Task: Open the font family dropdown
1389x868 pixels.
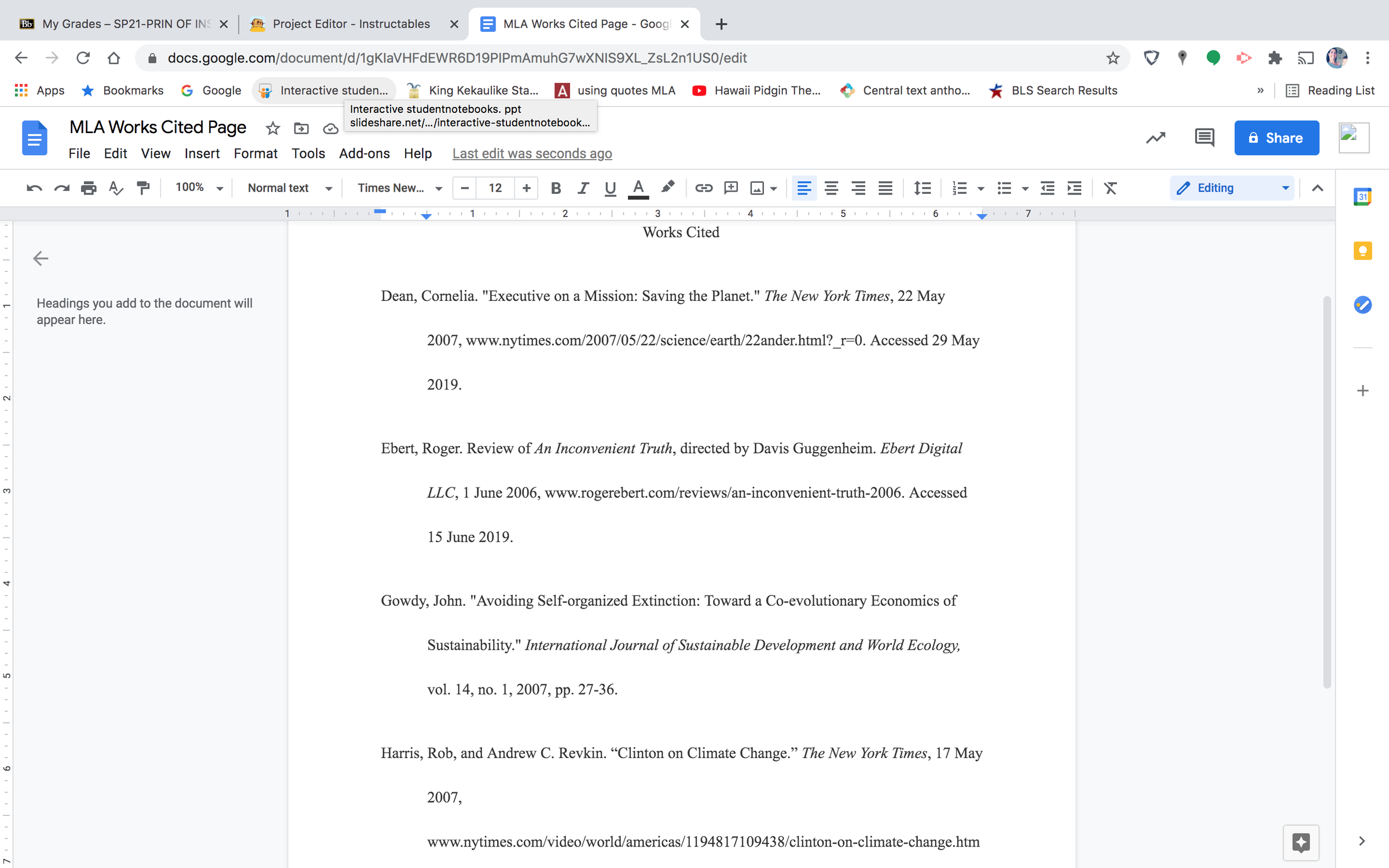Action: click(x=397, y=188)
